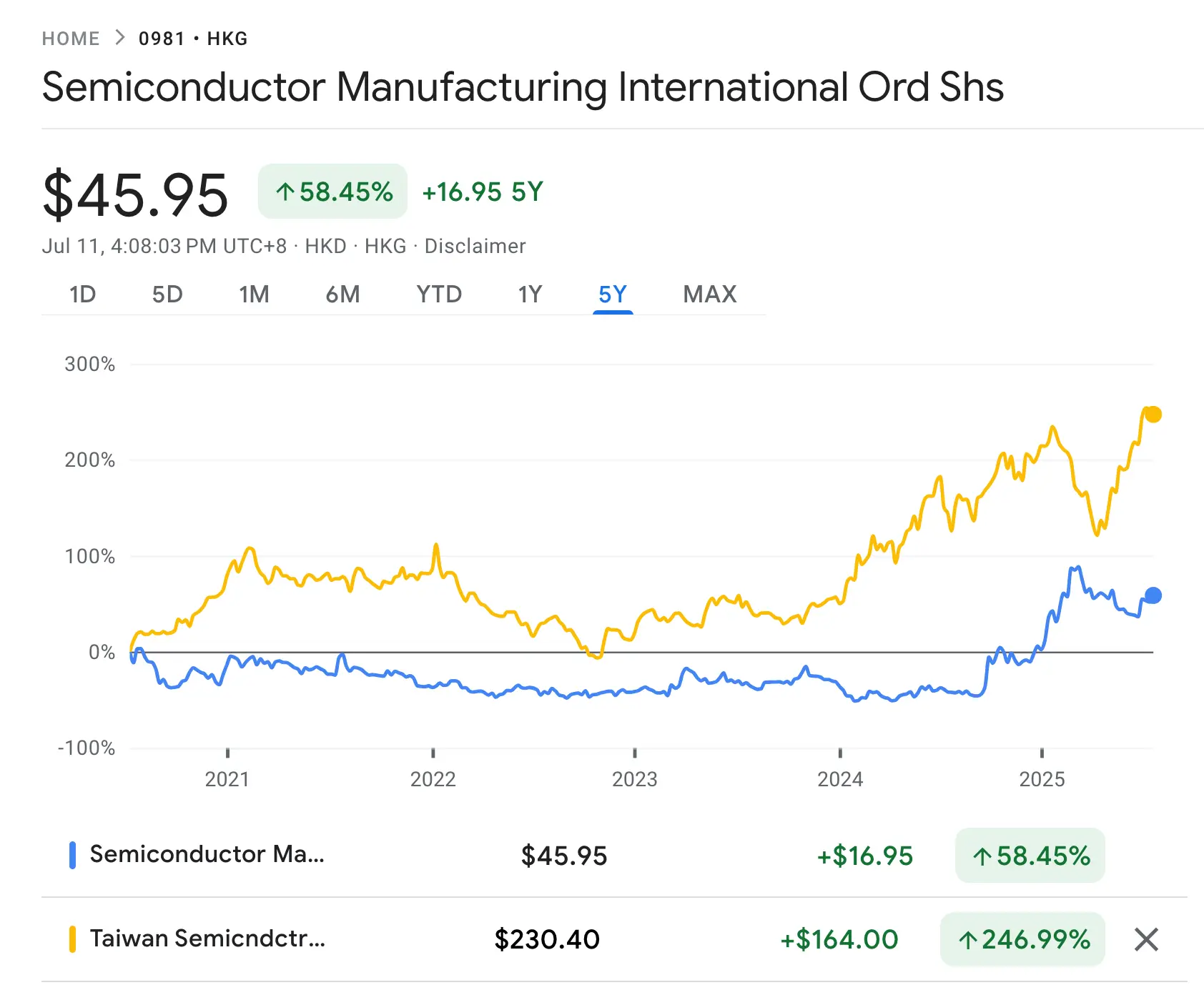
Task: Open the MAX range tab
Action: click(710, 294)
